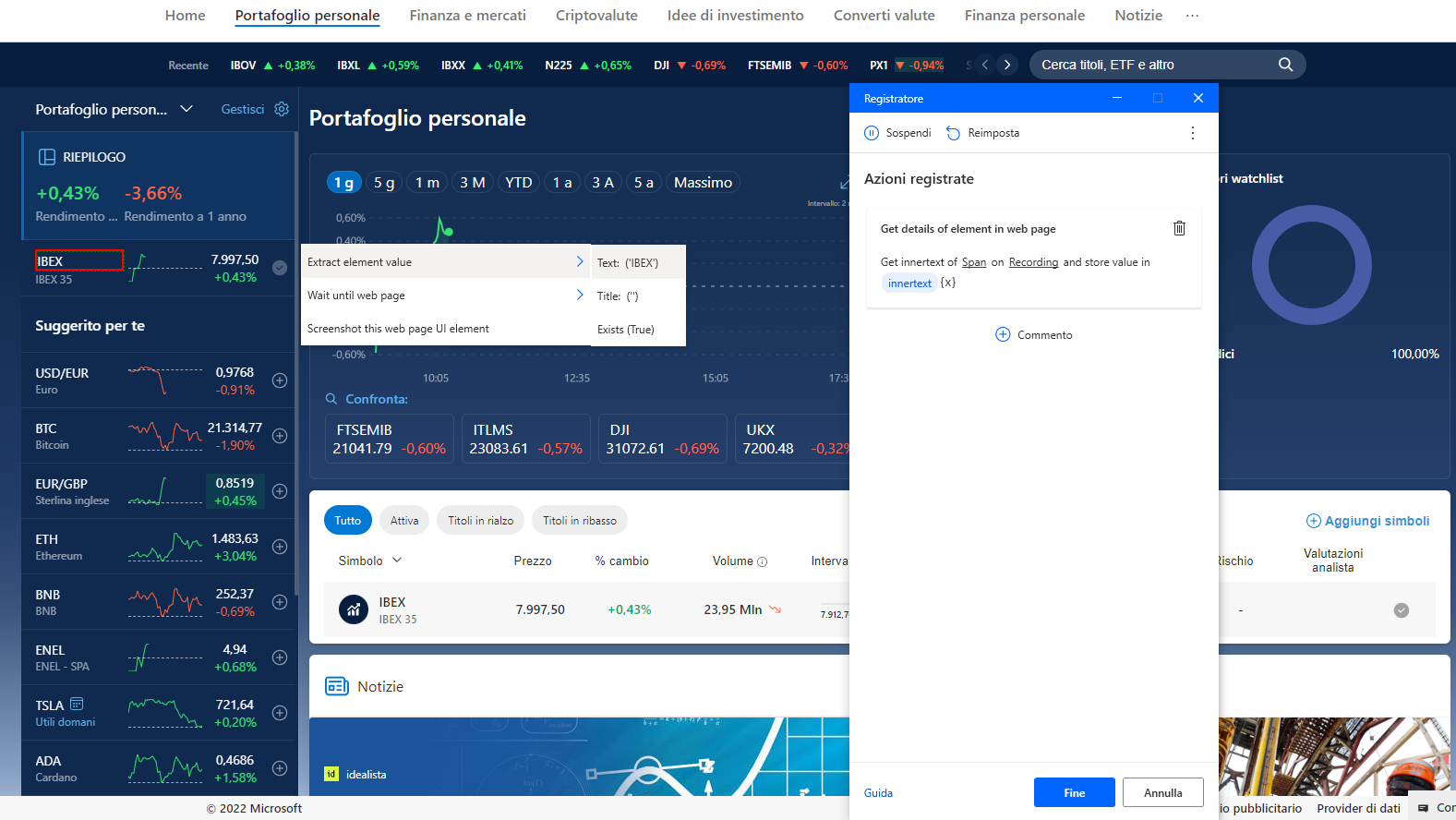Click the Annulla button
This screenshot has height=820, width=1456.
1163,792
